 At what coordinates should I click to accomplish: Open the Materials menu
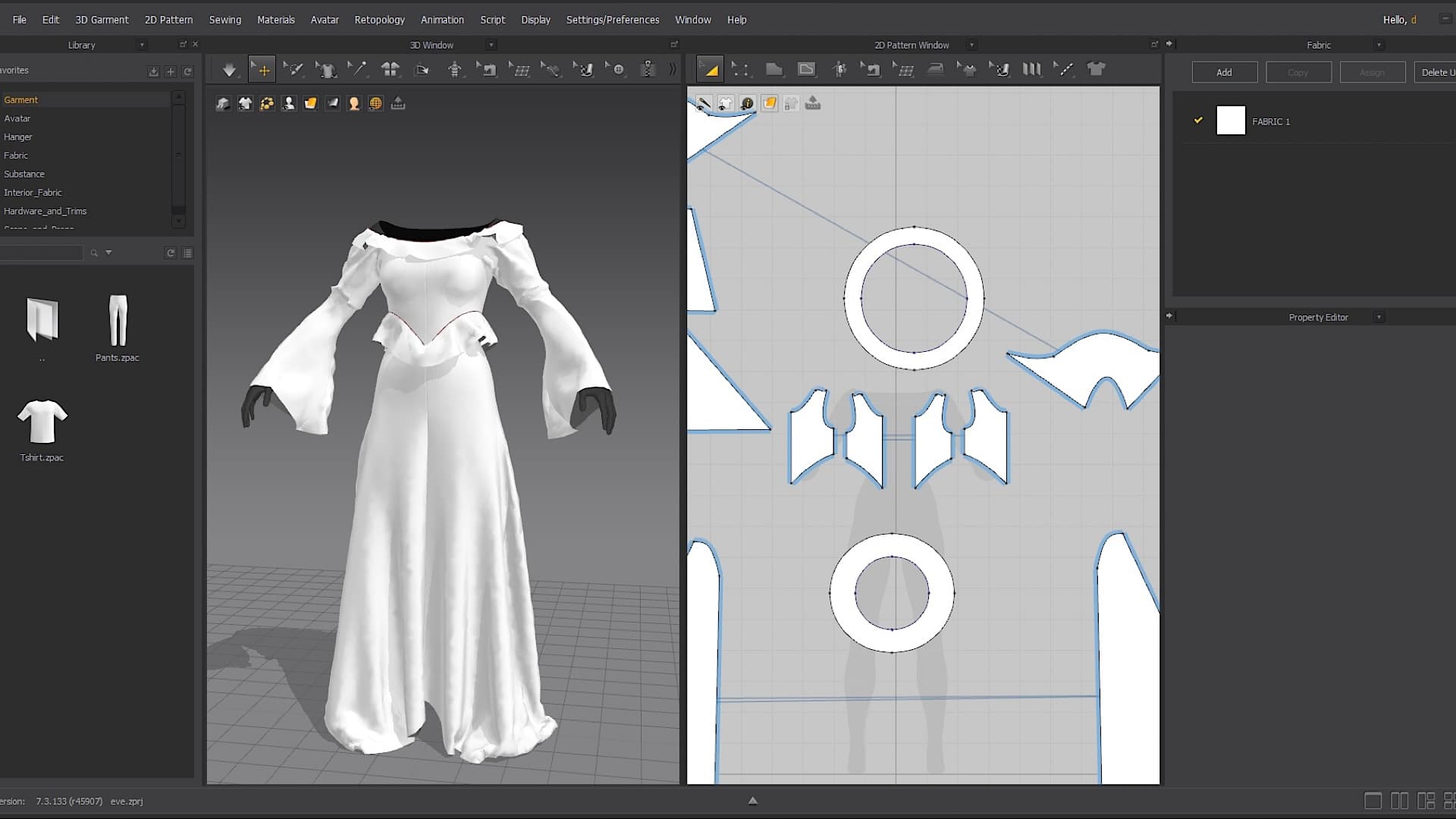pyautogui.click(x=276, y=20)
